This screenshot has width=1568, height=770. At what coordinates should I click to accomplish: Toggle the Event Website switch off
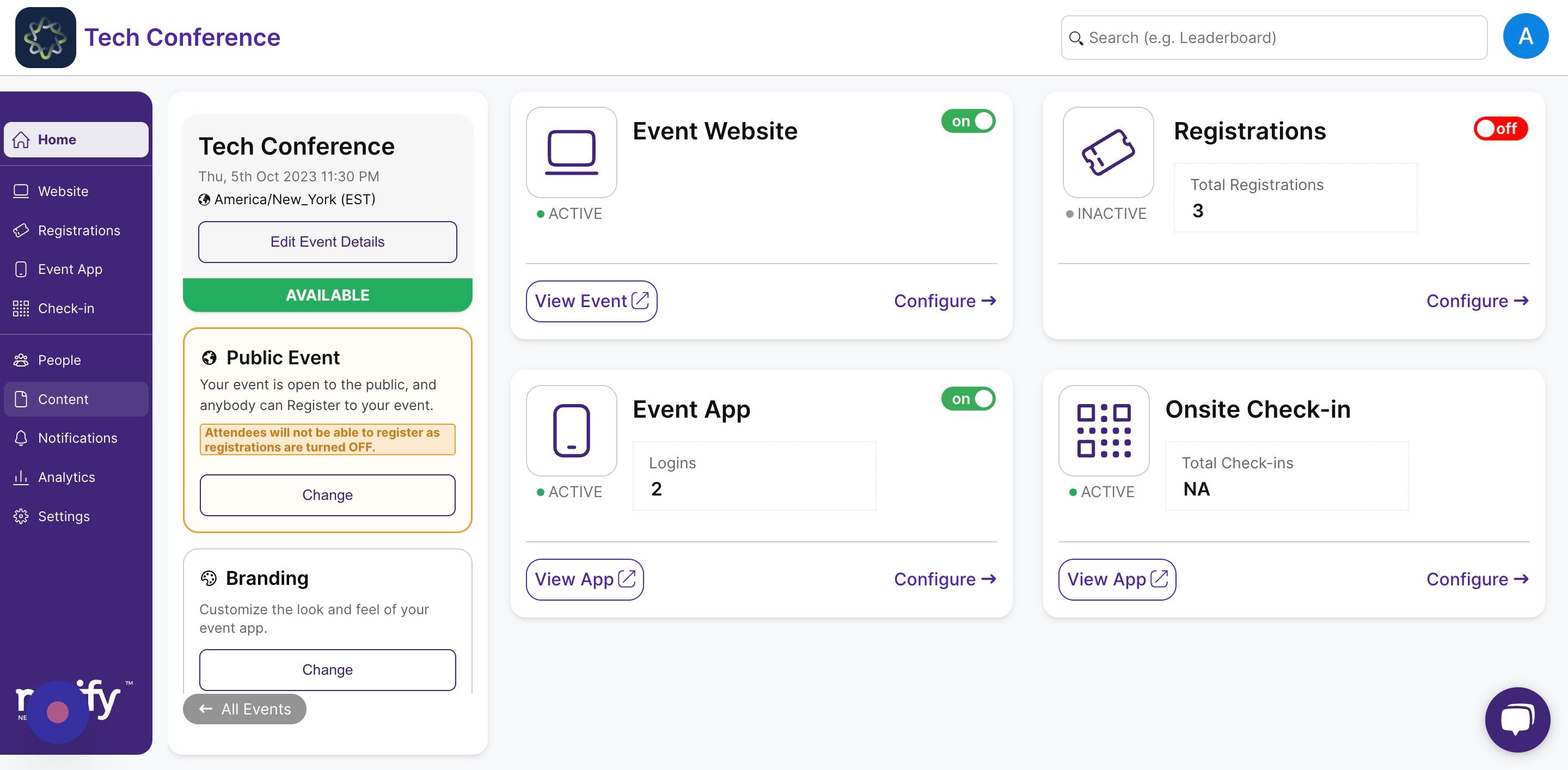tap(968, 121)
